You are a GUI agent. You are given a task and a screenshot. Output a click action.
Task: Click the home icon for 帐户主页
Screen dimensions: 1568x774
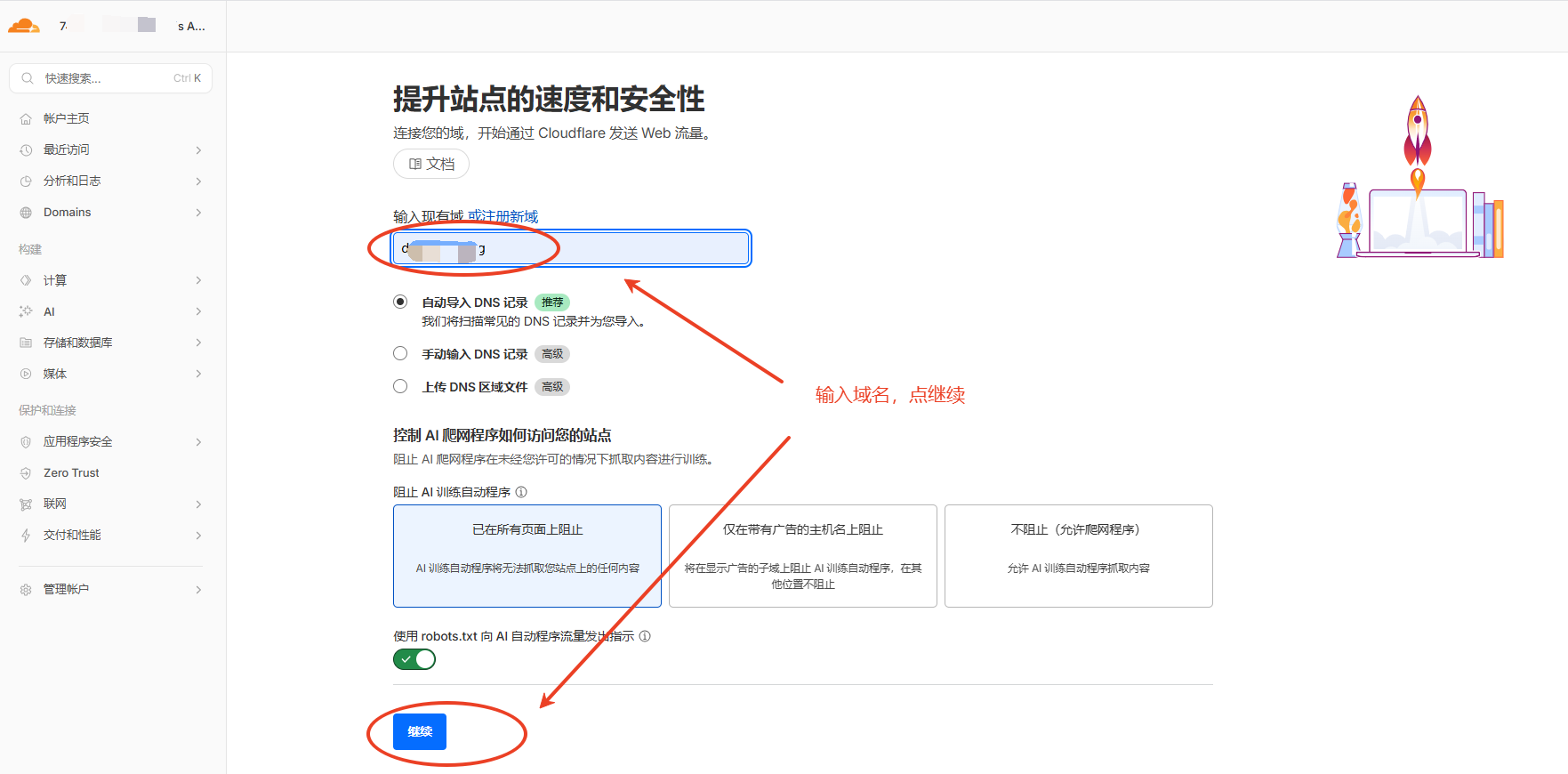coord(26,119)
